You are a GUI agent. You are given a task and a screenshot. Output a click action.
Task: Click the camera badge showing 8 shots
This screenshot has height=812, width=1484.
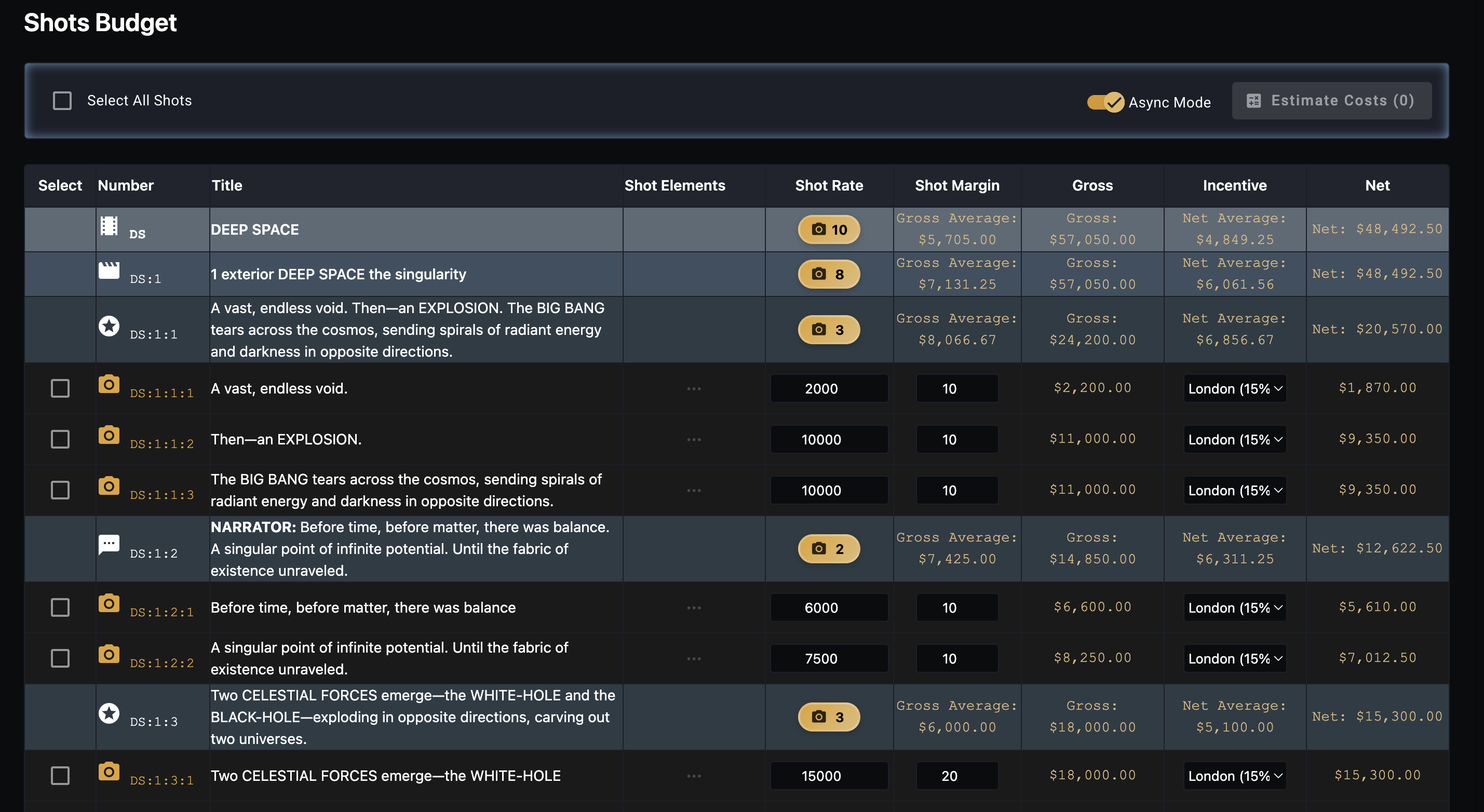pyautogui.click(x=828, y=274)
